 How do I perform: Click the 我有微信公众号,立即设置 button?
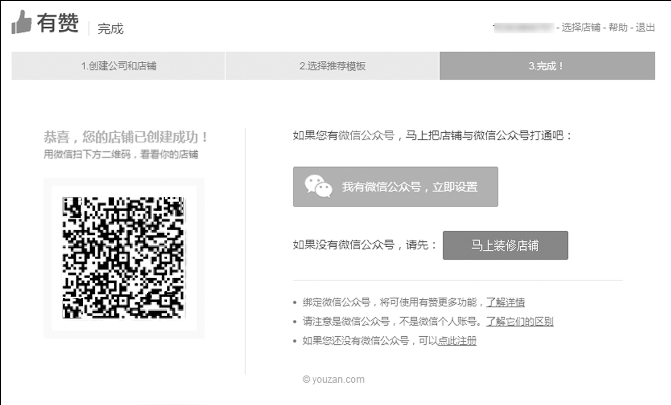pyautogui.click(x=395, y=187)
